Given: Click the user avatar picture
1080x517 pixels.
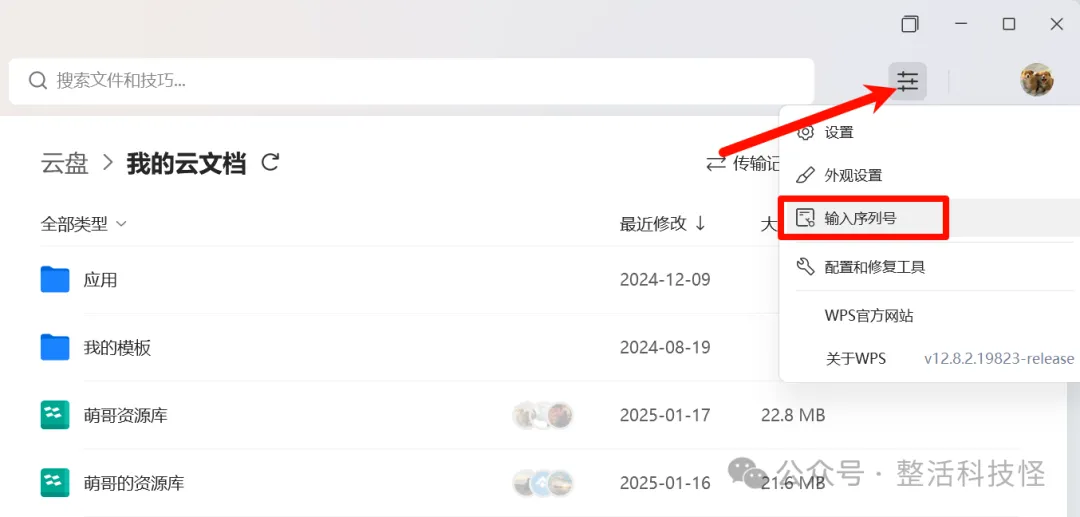Looking at the screenshot, I should coord(1037,81).
